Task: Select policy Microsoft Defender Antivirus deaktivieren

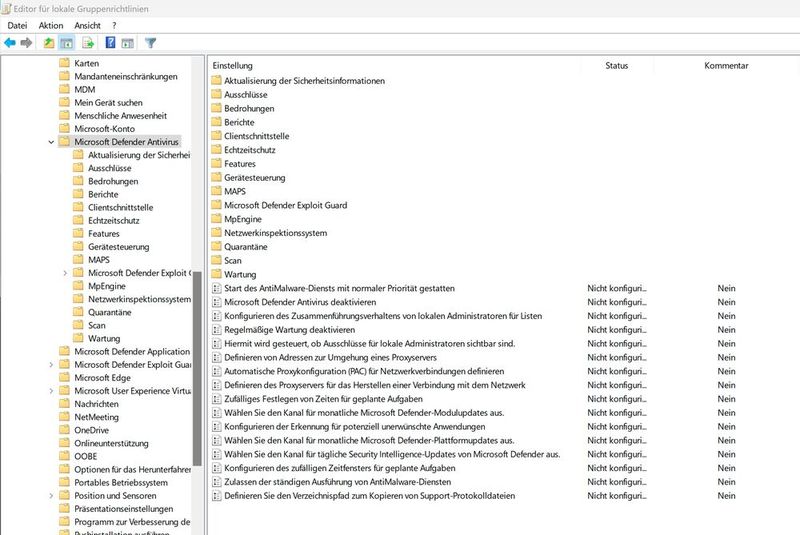Action: tap(300, 302)
